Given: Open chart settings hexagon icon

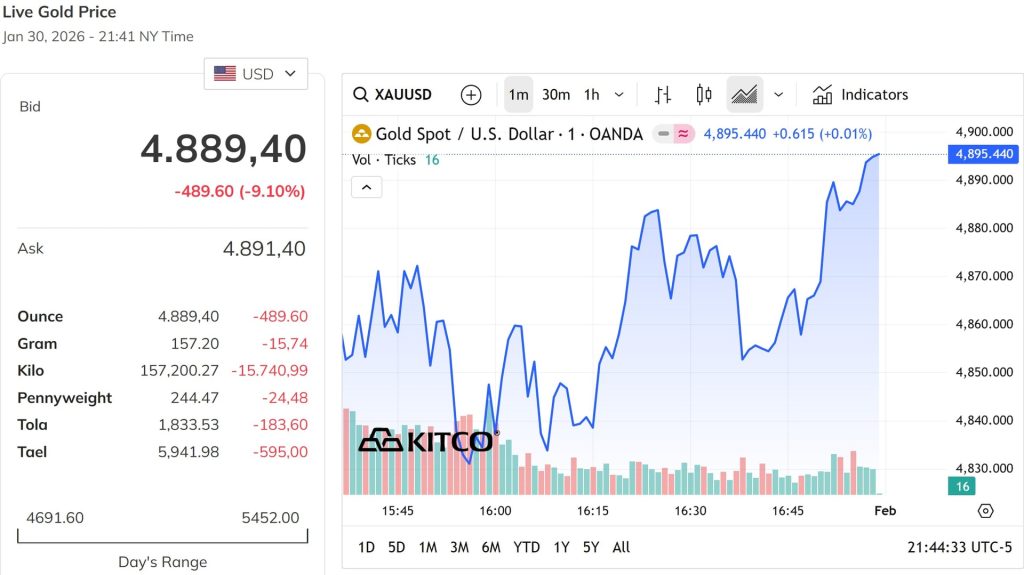Looking at the screenshot, I should [986, 511].
